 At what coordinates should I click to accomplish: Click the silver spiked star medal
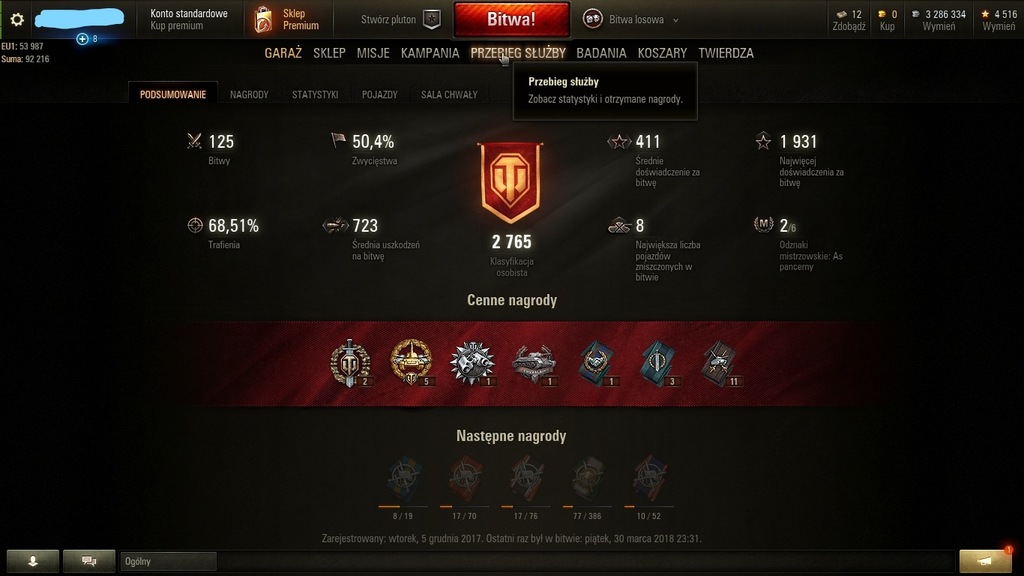[472, 362]
